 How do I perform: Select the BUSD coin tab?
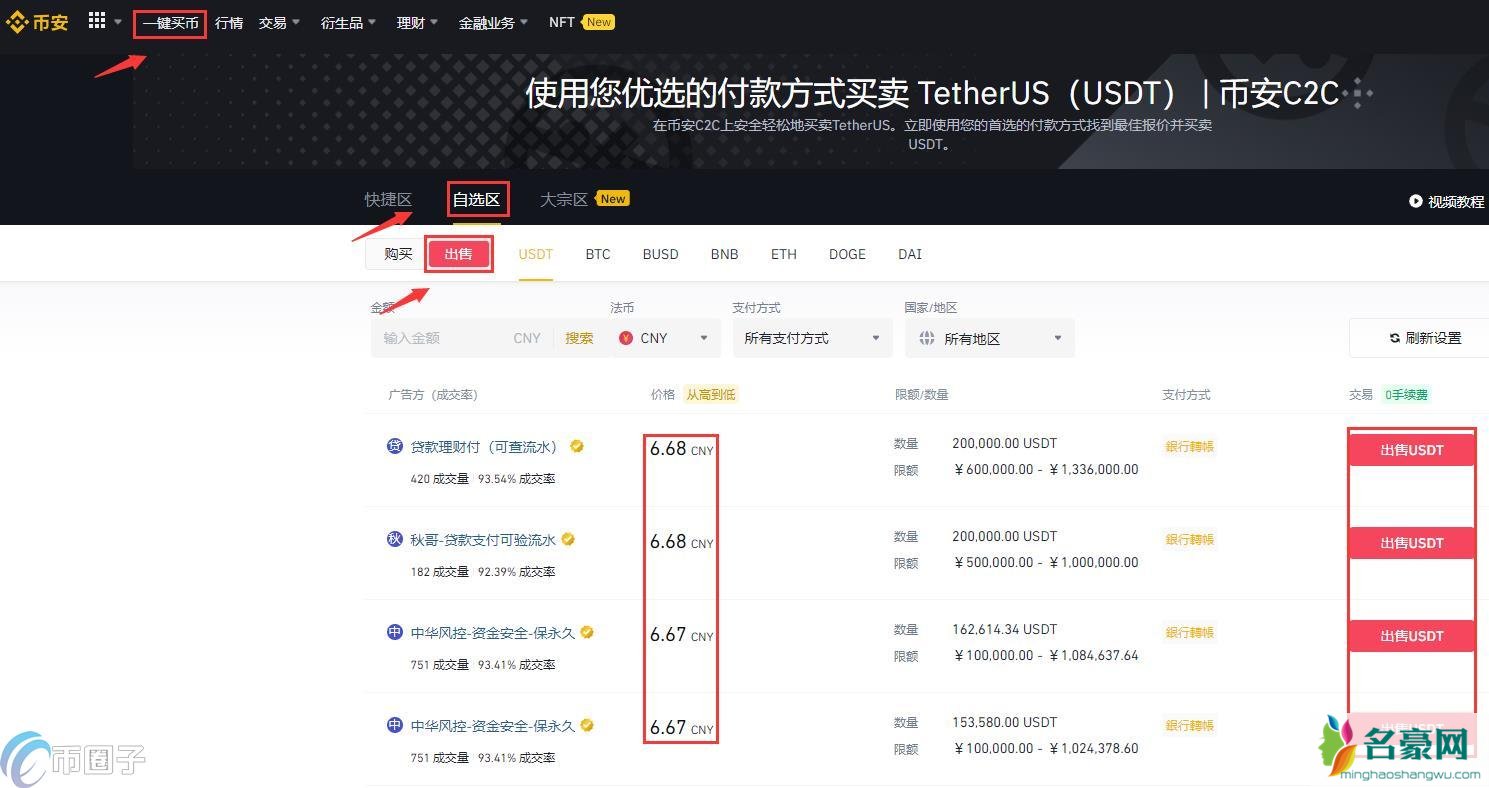pyautogui.click(x=661, y=254)
